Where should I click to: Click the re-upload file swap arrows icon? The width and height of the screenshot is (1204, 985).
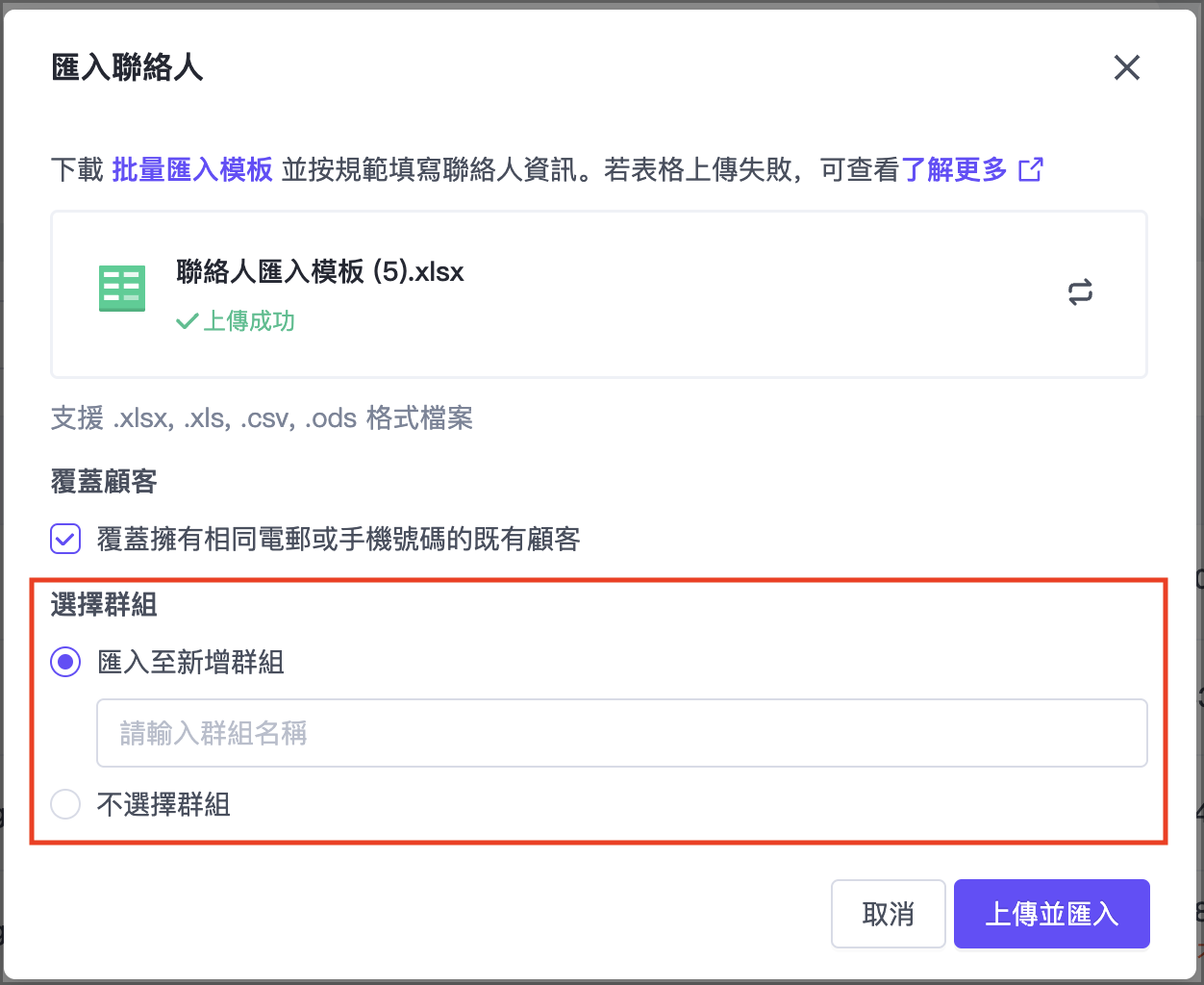1080,292
